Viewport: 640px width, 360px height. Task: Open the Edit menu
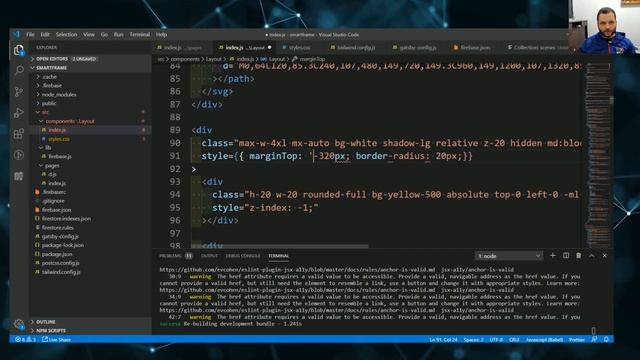click(x=45, y=35)
